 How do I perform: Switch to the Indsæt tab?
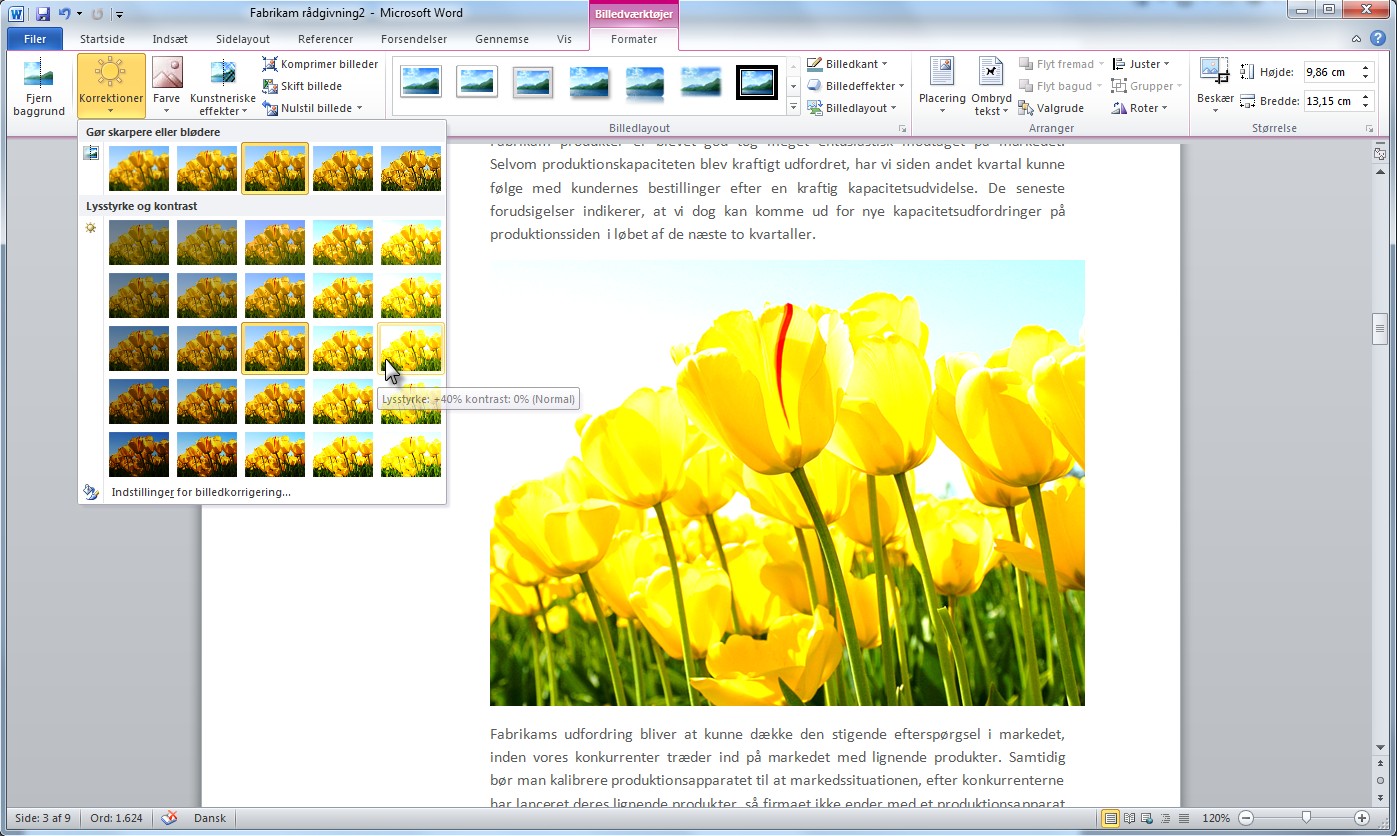(x=170, y=39)
